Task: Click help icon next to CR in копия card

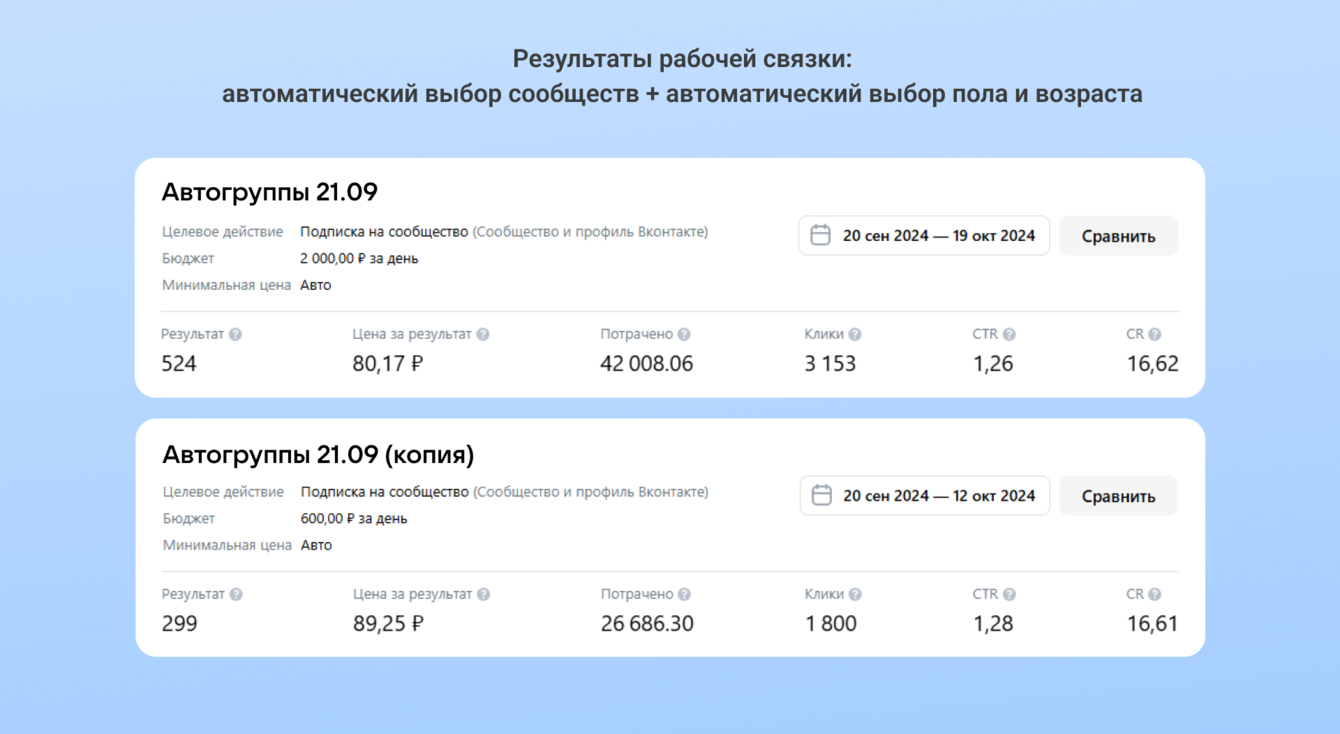Action: 1155,595
